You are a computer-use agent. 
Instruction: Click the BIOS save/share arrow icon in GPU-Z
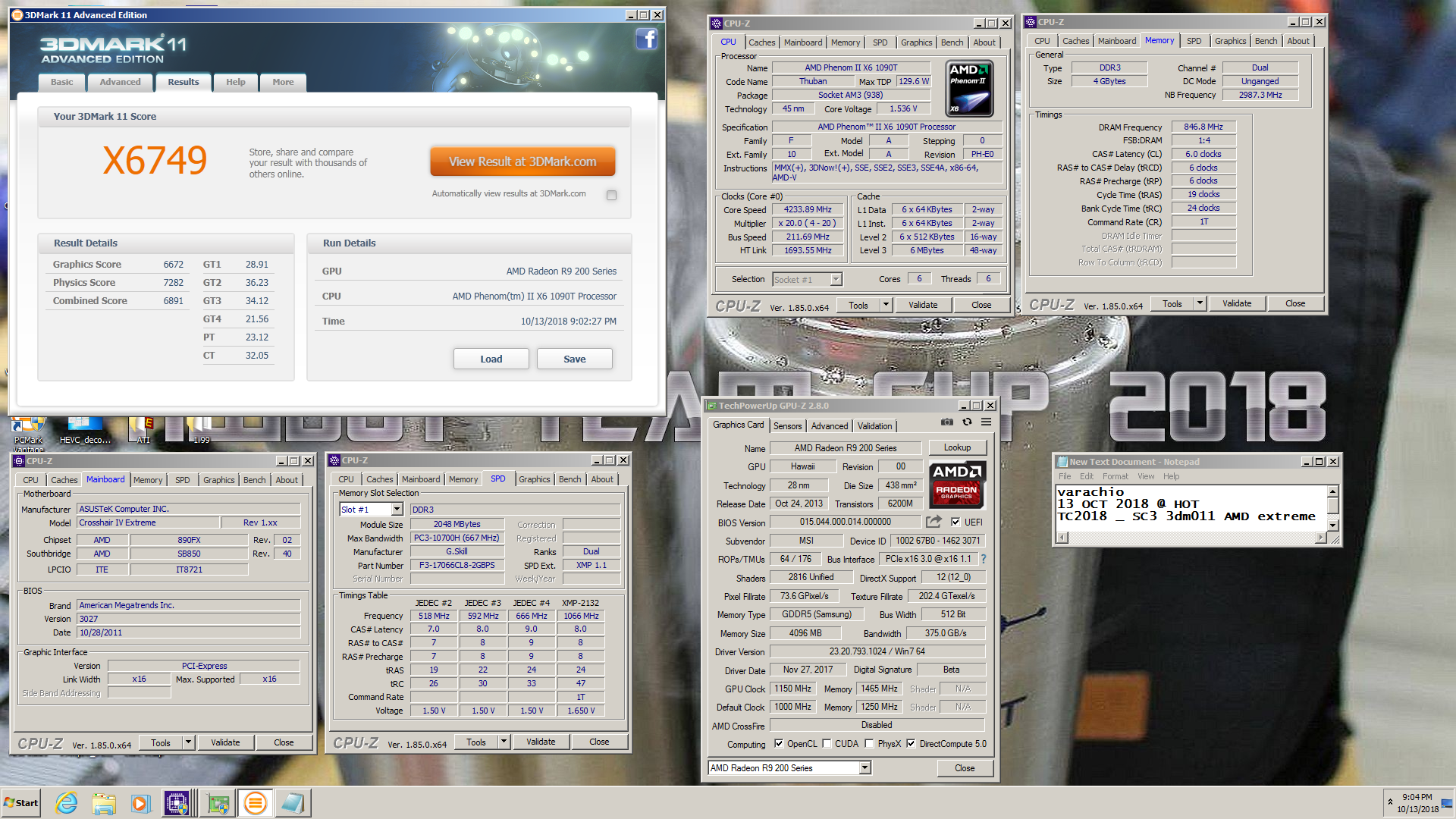[x=934, y=522]
